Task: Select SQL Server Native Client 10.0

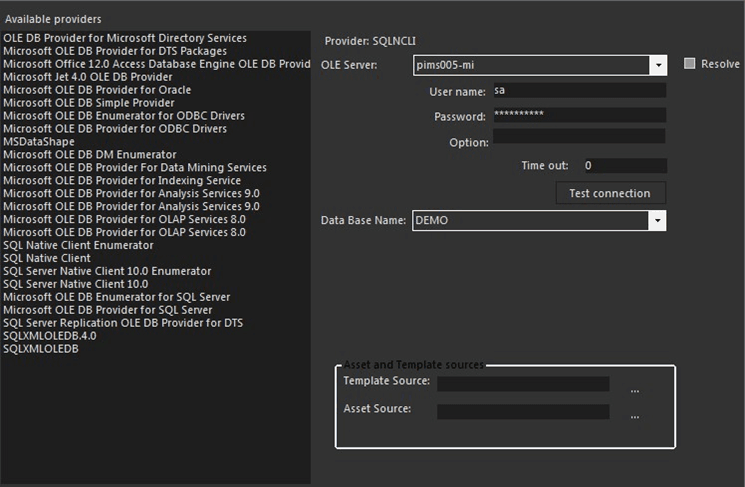Action: 76,284
